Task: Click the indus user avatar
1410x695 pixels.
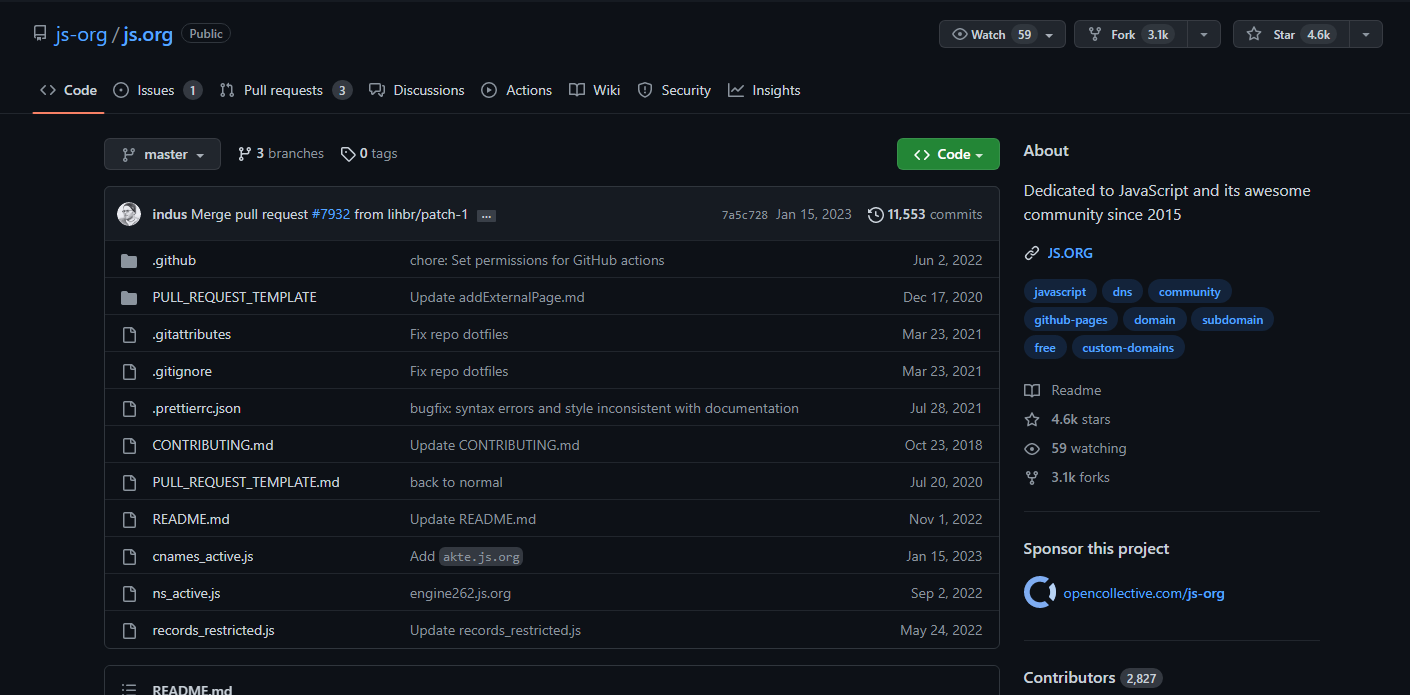Action: tap(129, 214)
